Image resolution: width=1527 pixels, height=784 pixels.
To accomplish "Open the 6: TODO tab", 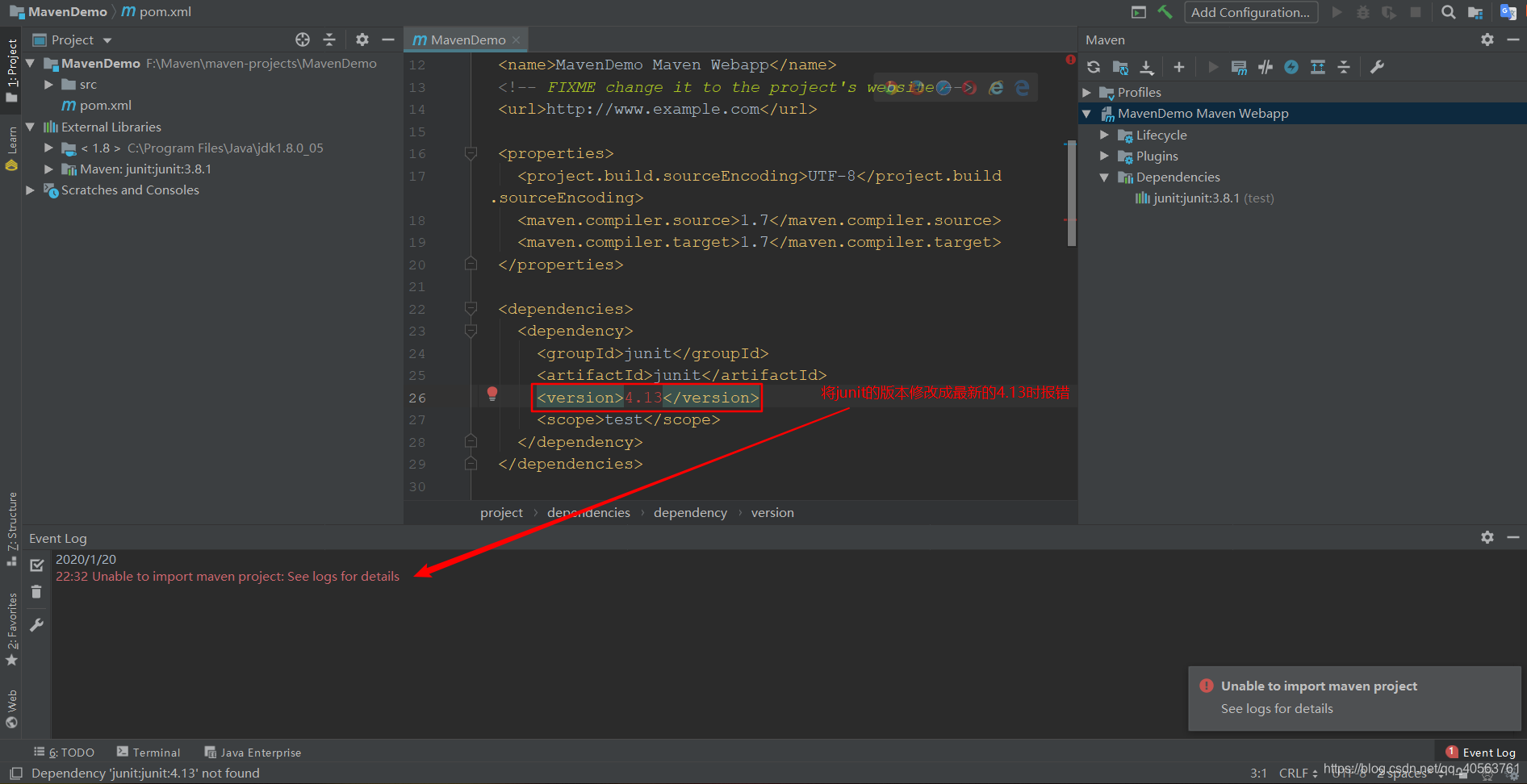I will coord(64,752).
